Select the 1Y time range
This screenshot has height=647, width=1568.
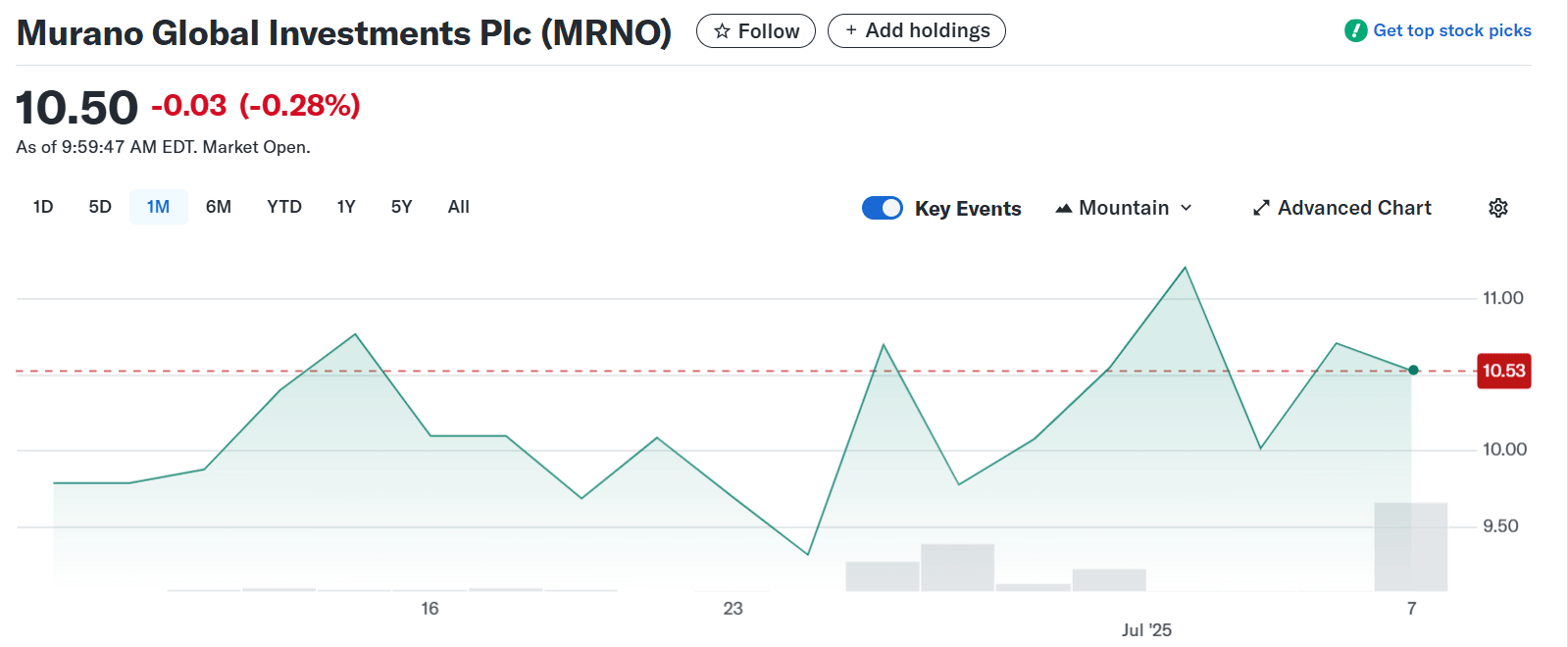coord(346,207)
